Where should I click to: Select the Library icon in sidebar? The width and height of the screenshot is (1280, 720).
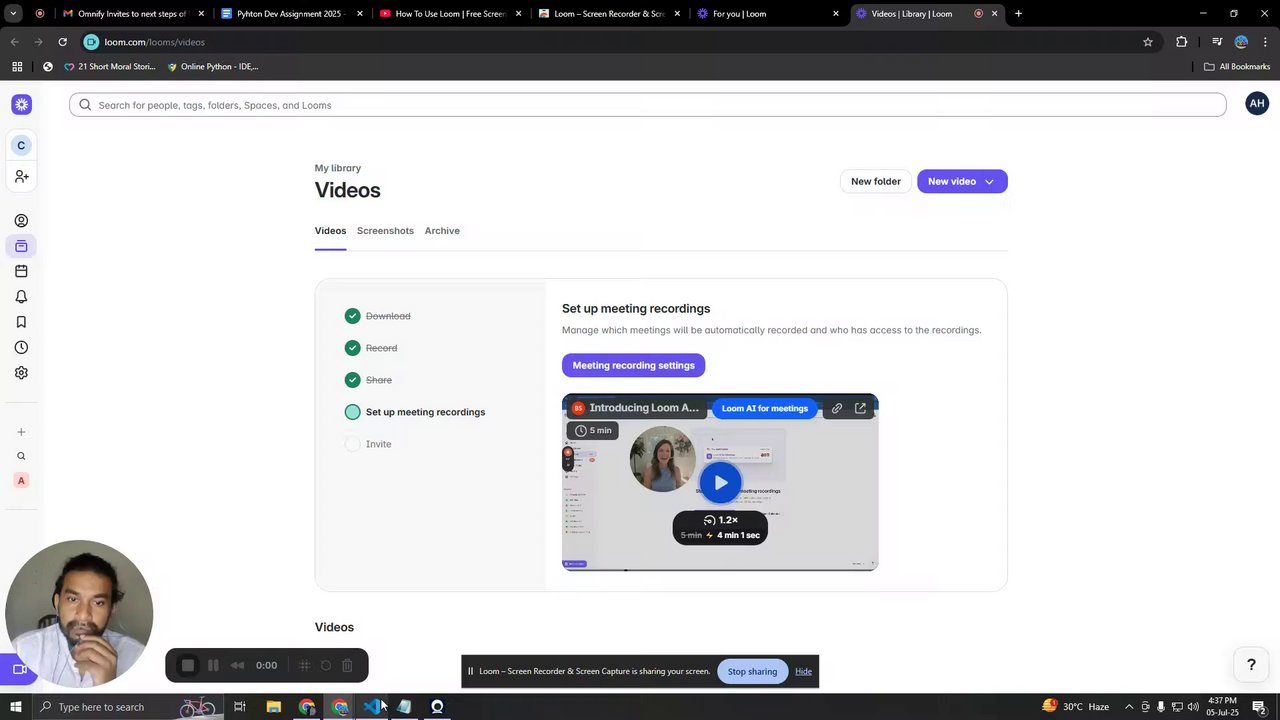click(x=21, y=246)
